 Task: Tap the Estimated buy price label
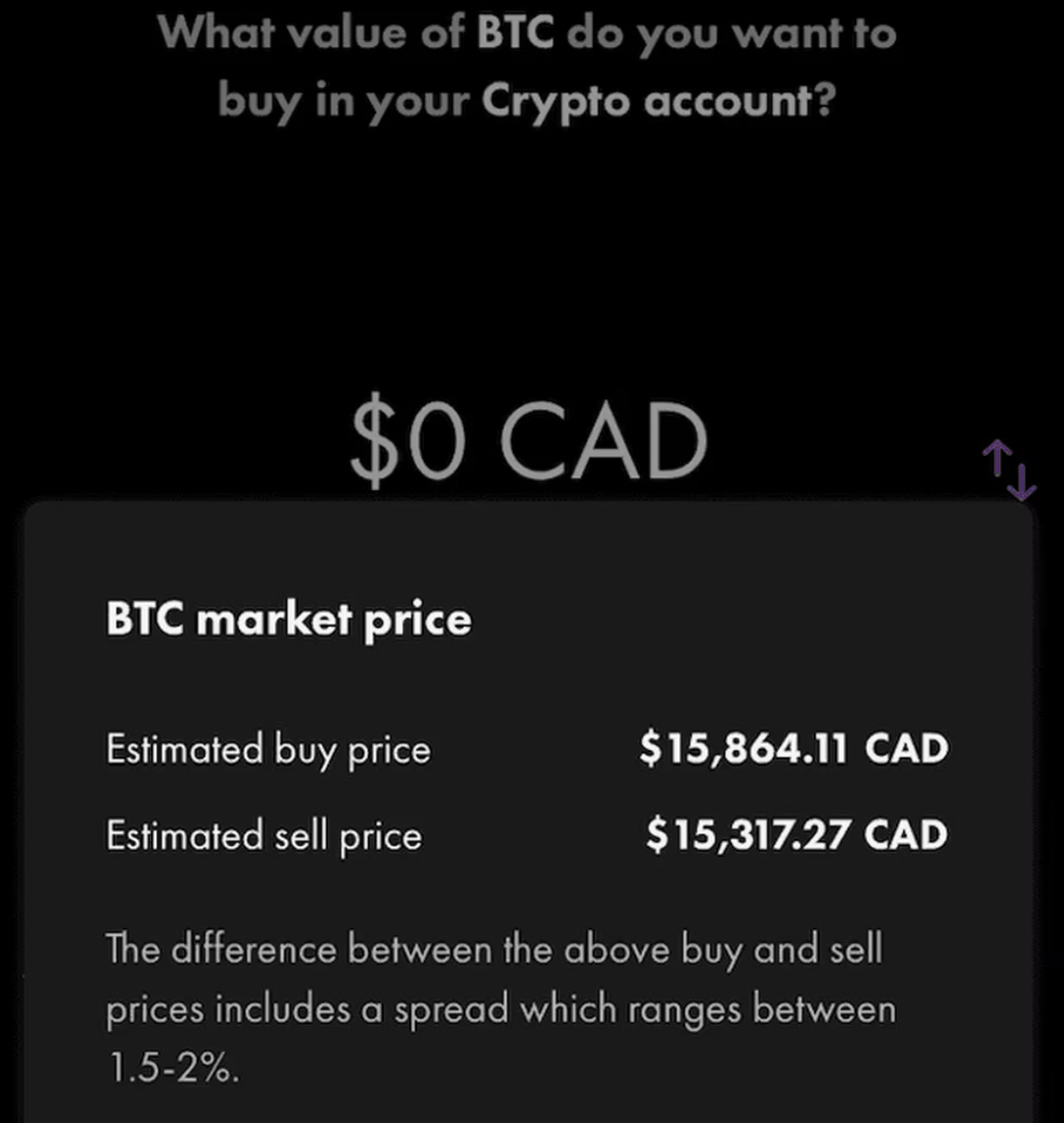click(x=268, y=750)
